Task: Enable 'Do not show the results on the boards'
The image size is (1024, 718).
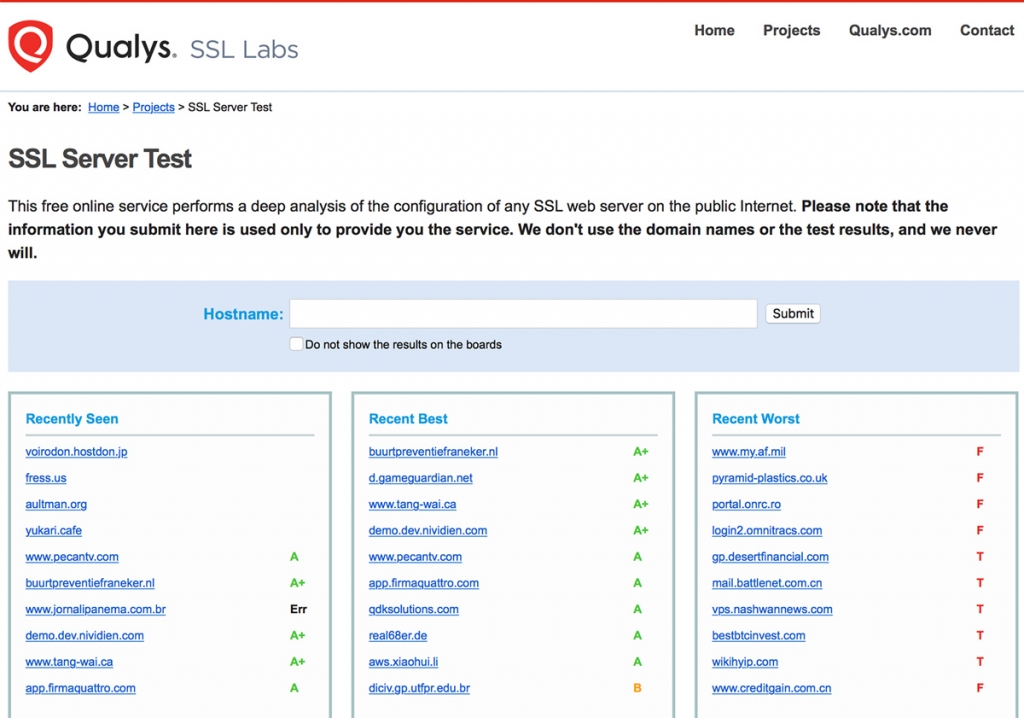Action: (x=297, y=343)
